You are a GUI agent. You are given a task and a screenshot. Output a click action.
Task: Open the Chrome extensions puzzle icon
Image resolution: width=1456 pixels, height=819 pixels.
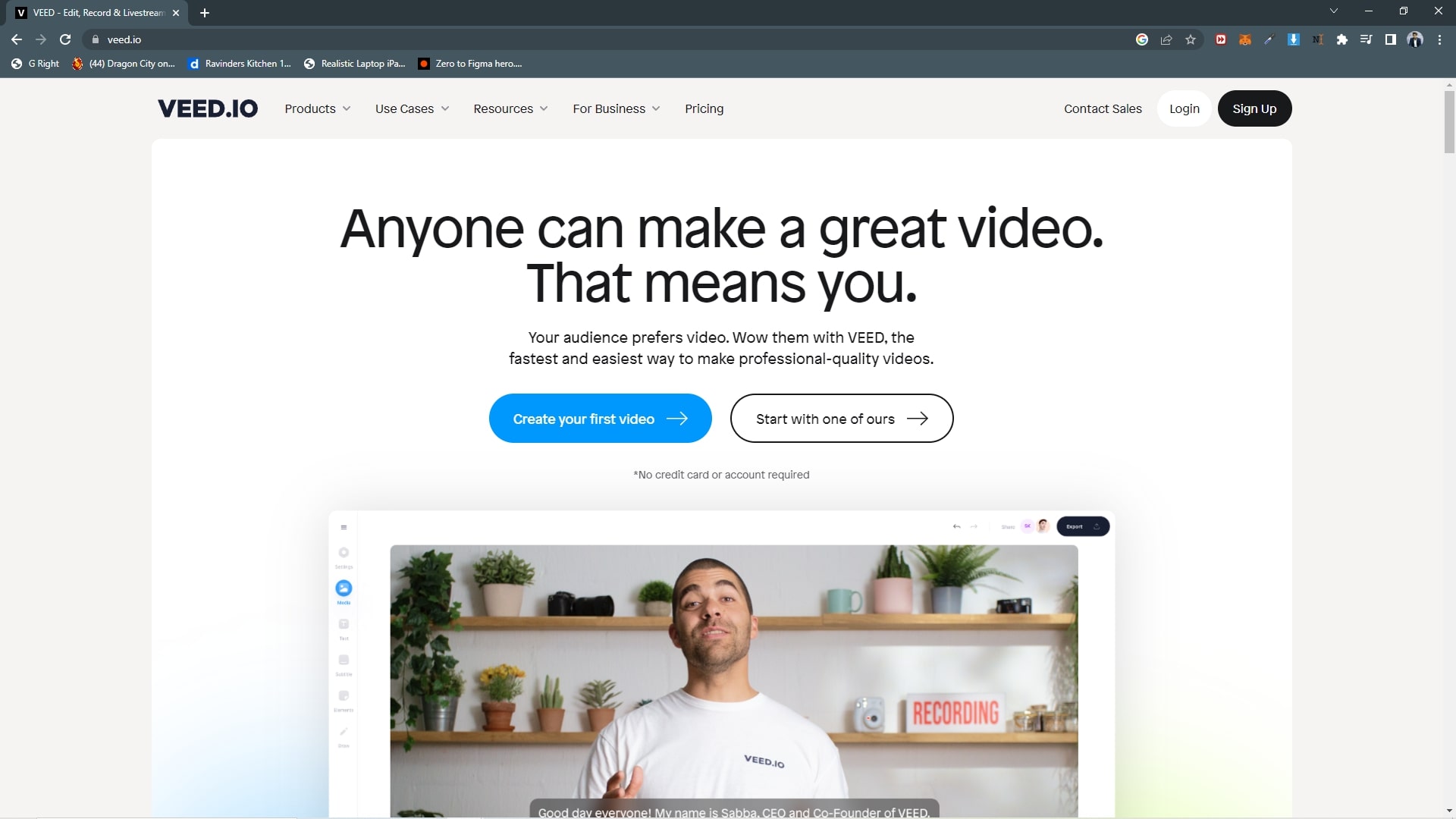coord(1341,39)
